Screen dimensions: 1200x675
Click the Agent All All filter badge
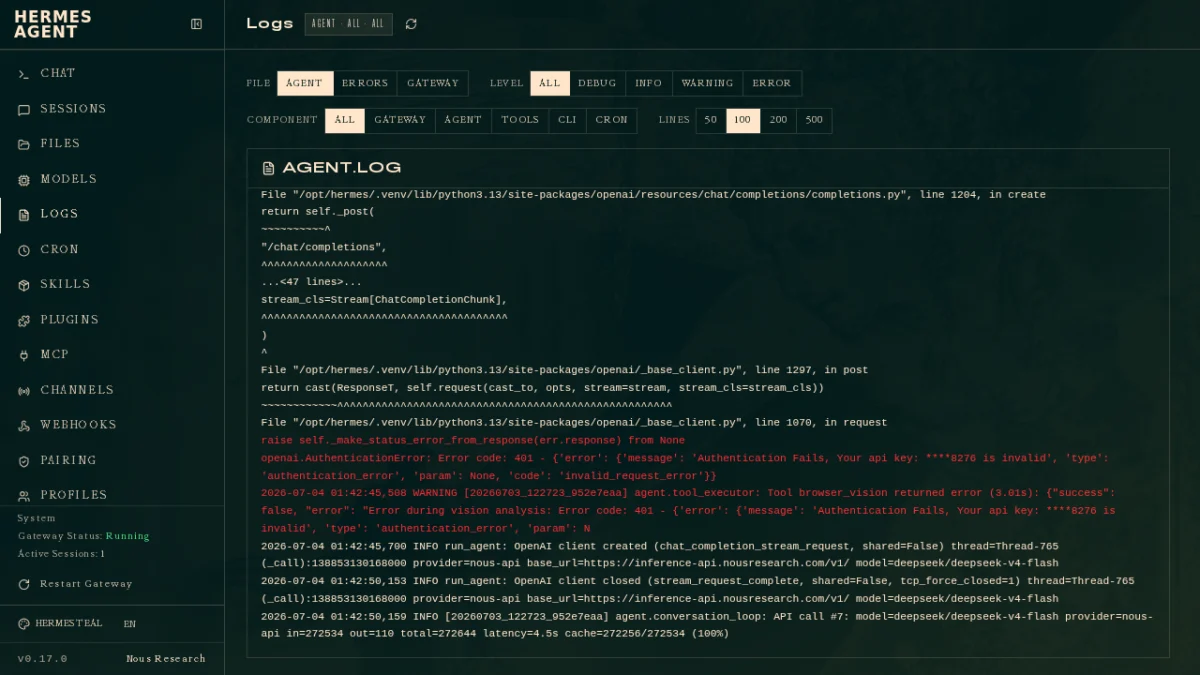(x=349, y=24)
